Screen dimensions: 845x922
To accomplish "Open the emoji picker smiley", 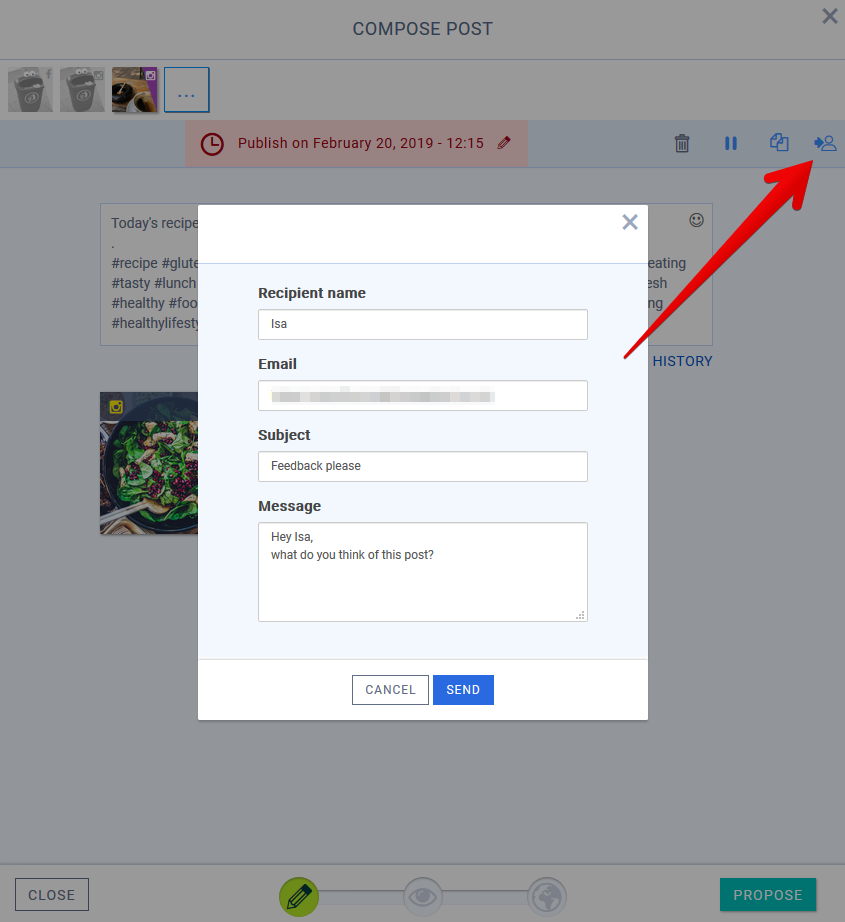I will pyautogui.click(x=696, y=219).
